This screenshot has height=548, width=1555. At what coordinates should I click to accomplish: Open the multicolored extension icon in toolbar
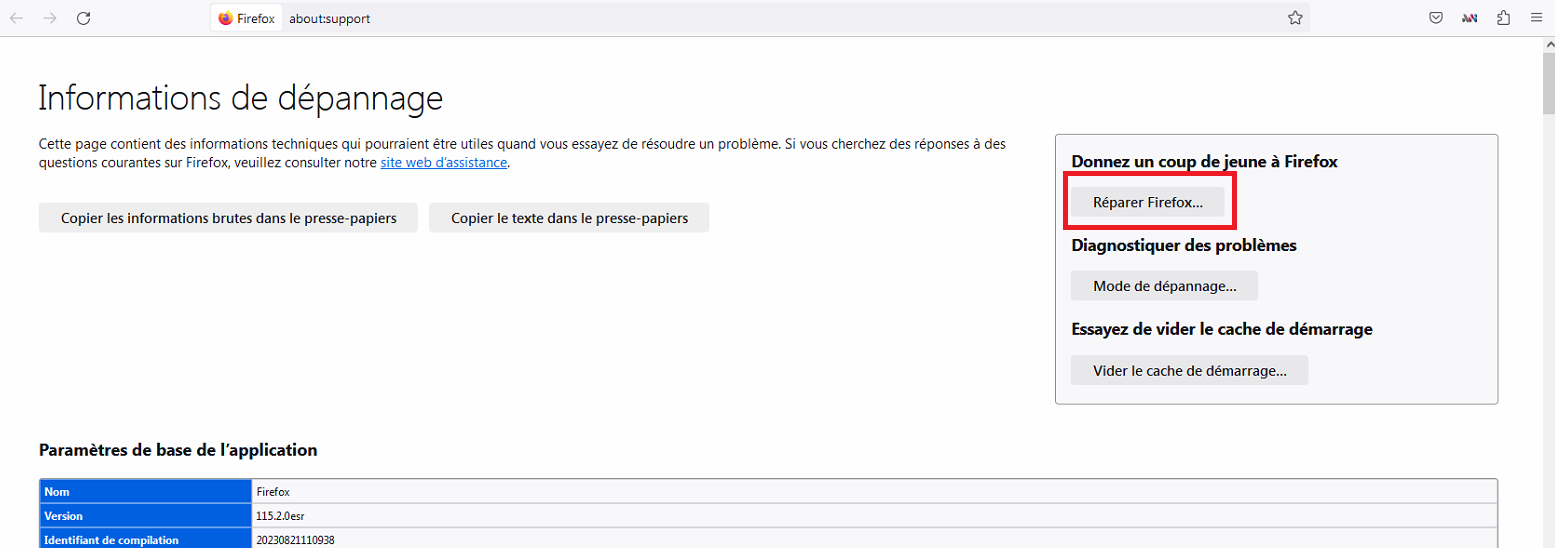click(x=1469, y=18)
